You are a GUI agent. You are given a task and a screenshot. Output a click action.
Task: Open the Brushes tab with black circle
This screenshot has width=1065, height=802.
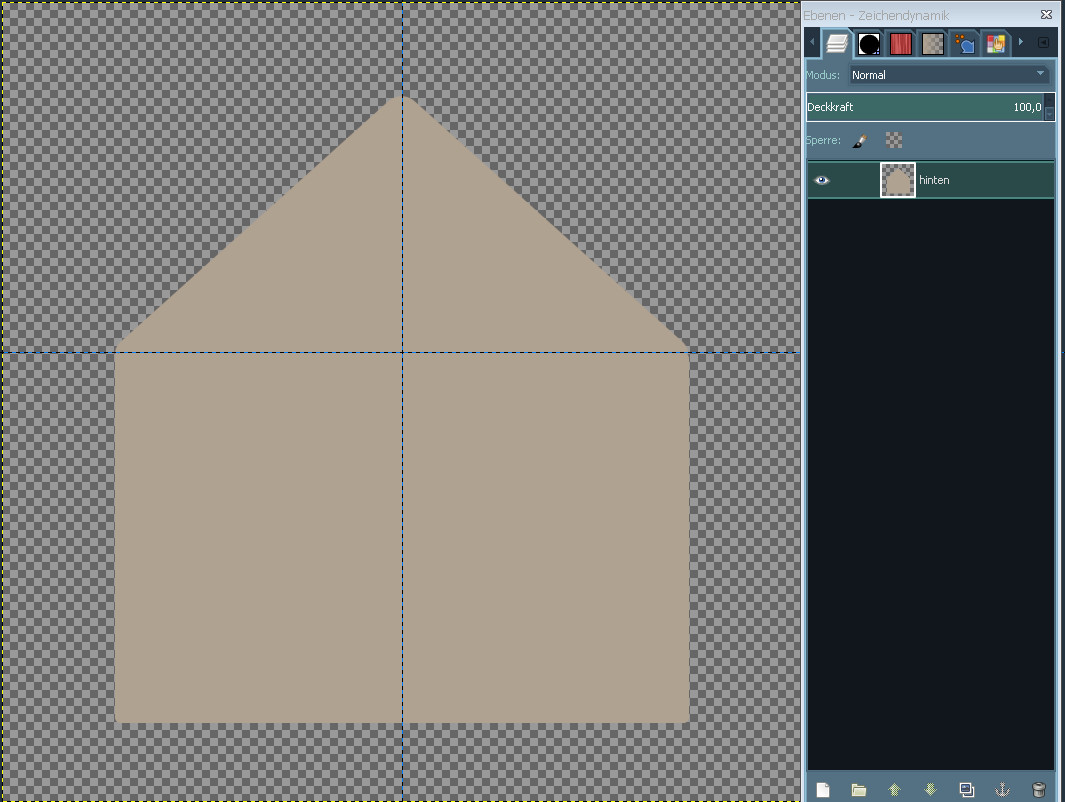click(x=869, y=43)
